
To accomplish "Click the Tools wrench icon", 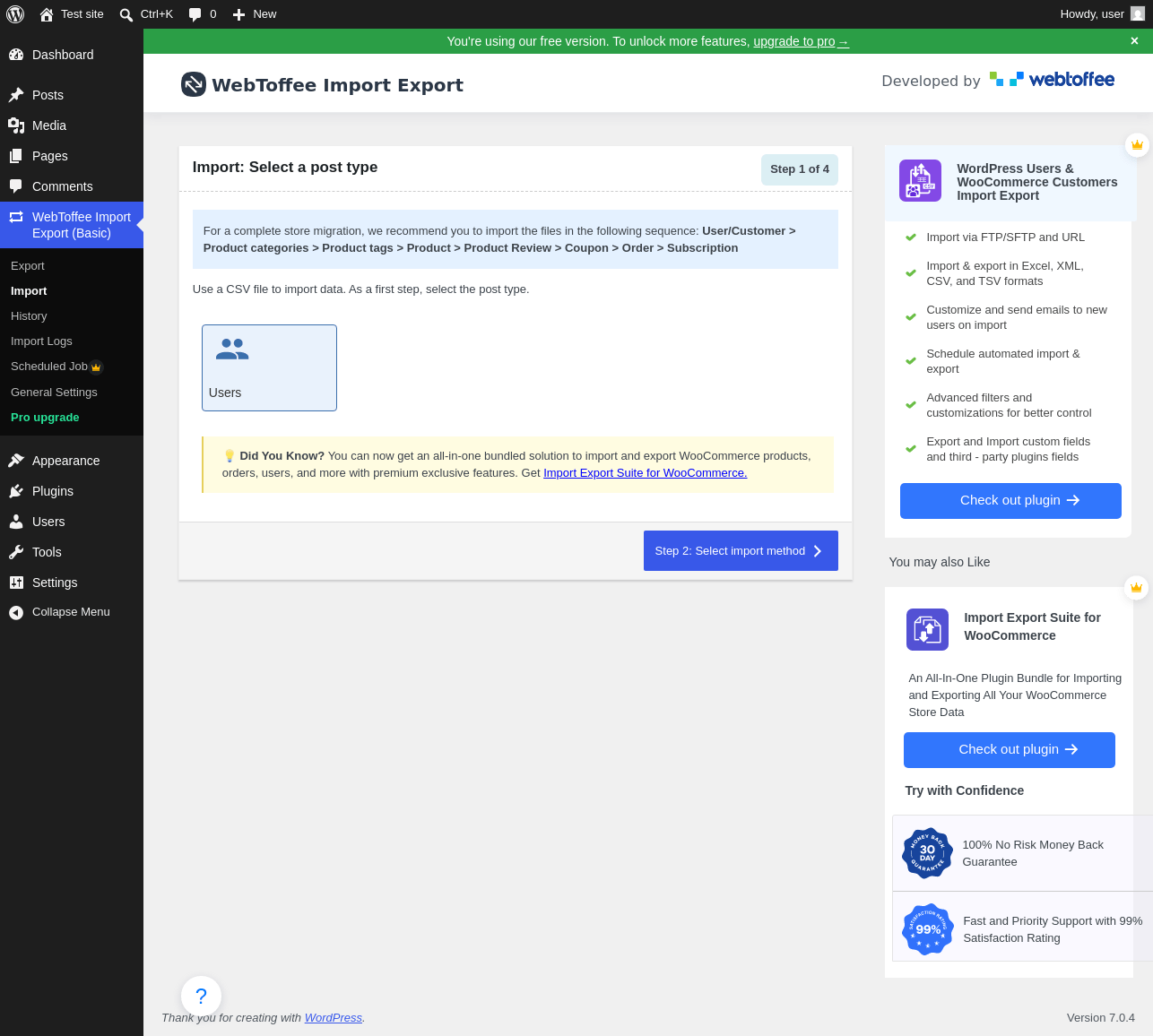I will [x=16, y=552].
